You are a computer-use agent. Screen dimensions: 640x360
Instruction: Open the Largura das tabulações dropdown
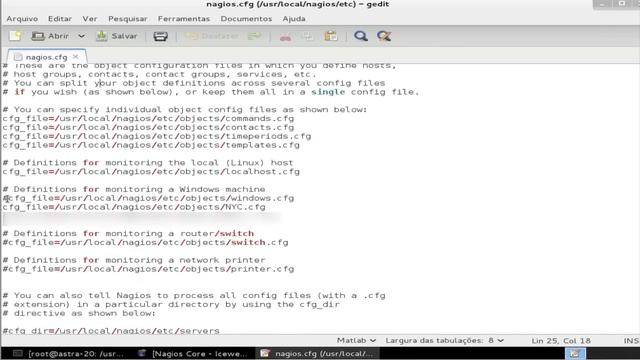click(444, 340)
